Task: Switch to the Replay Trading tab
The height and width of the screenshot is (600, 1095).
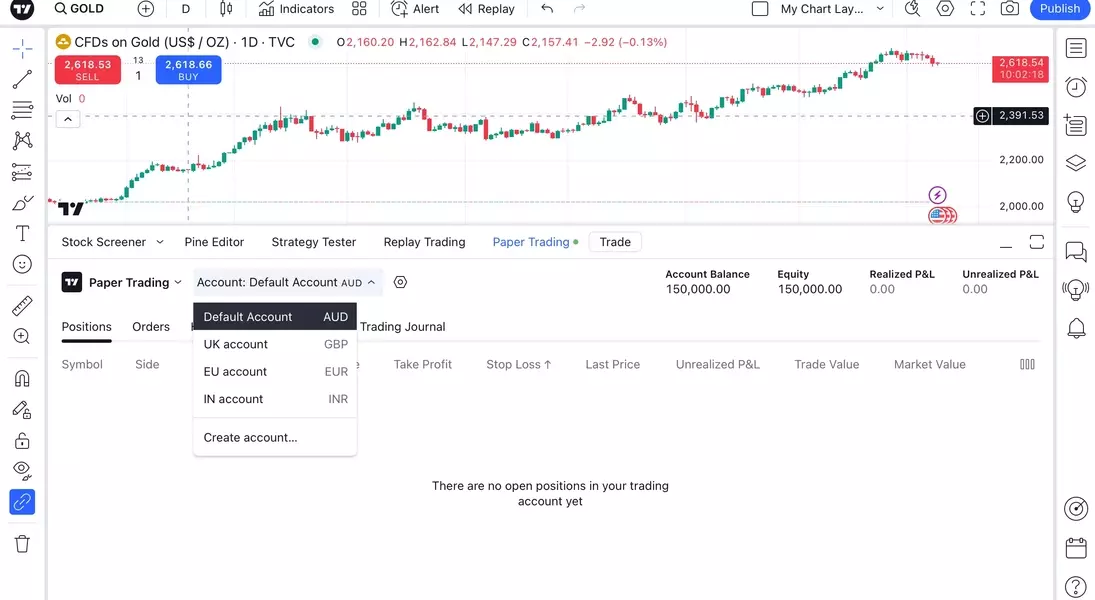Action: coord(424,242)
